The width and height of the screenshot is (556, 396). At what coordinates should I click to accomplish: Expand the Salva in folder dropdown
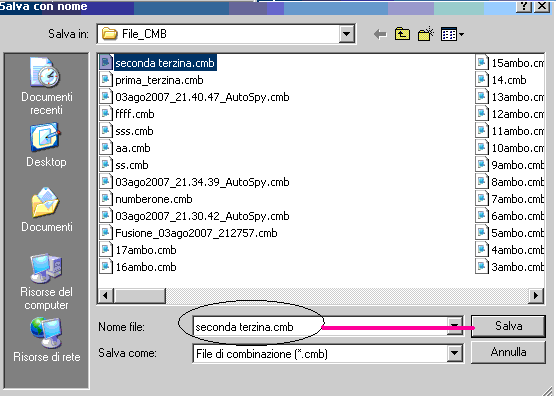[x=346, y=34]
